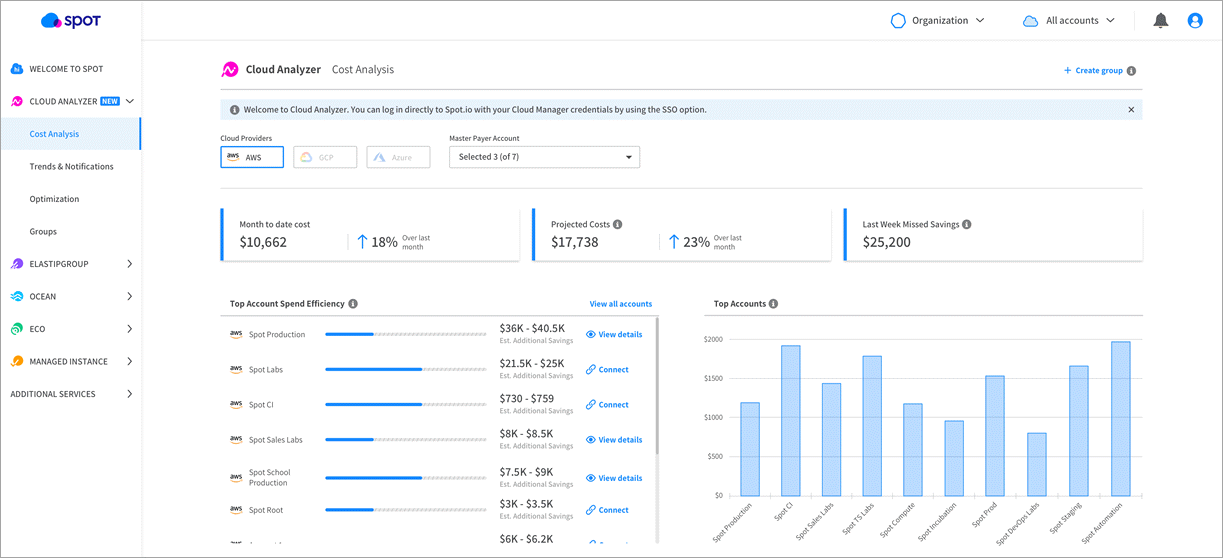1223x558 pixels.
Task: Click info icon beside Projected Costs
Action: click(x=617, y=224)
